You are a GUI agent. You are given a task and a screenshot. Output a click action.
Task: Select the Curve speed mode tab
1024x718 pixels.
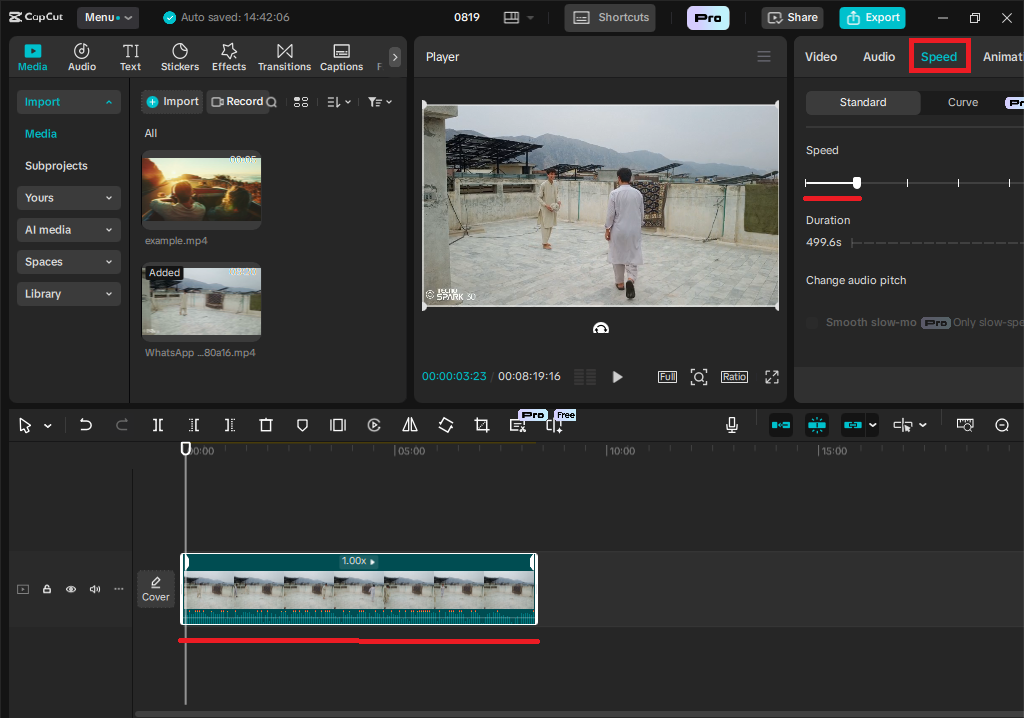963,102
